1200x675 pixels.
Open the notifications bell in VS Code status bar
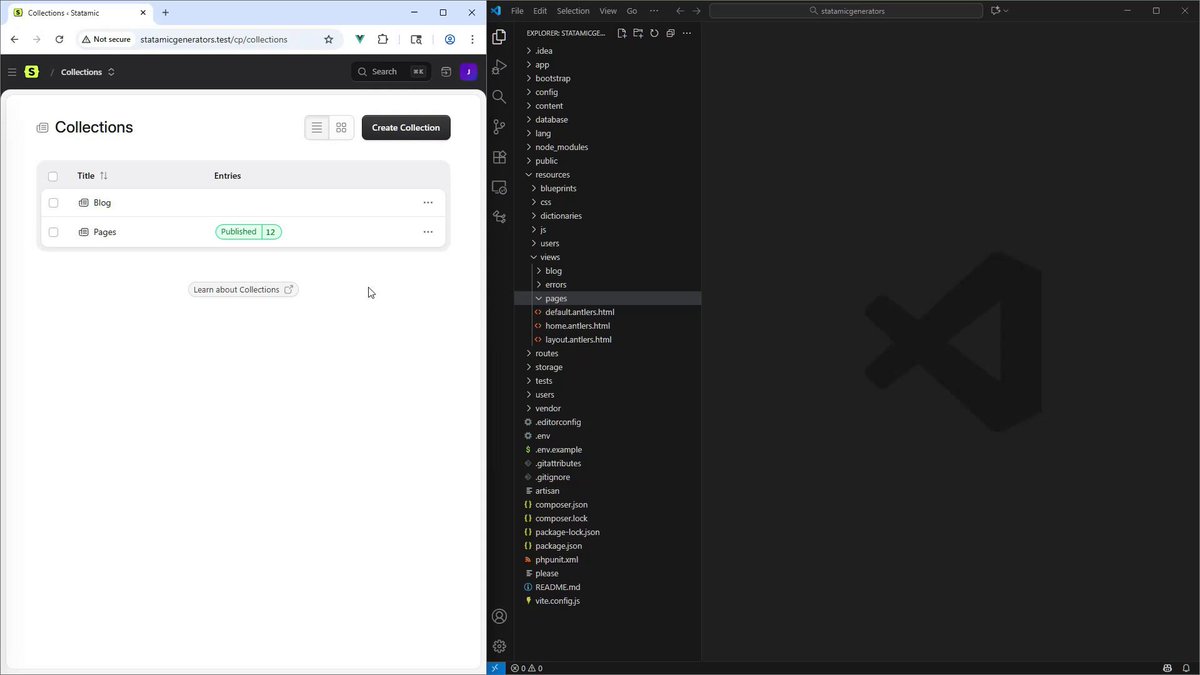pyautogui.click(x=1188, y=668)
